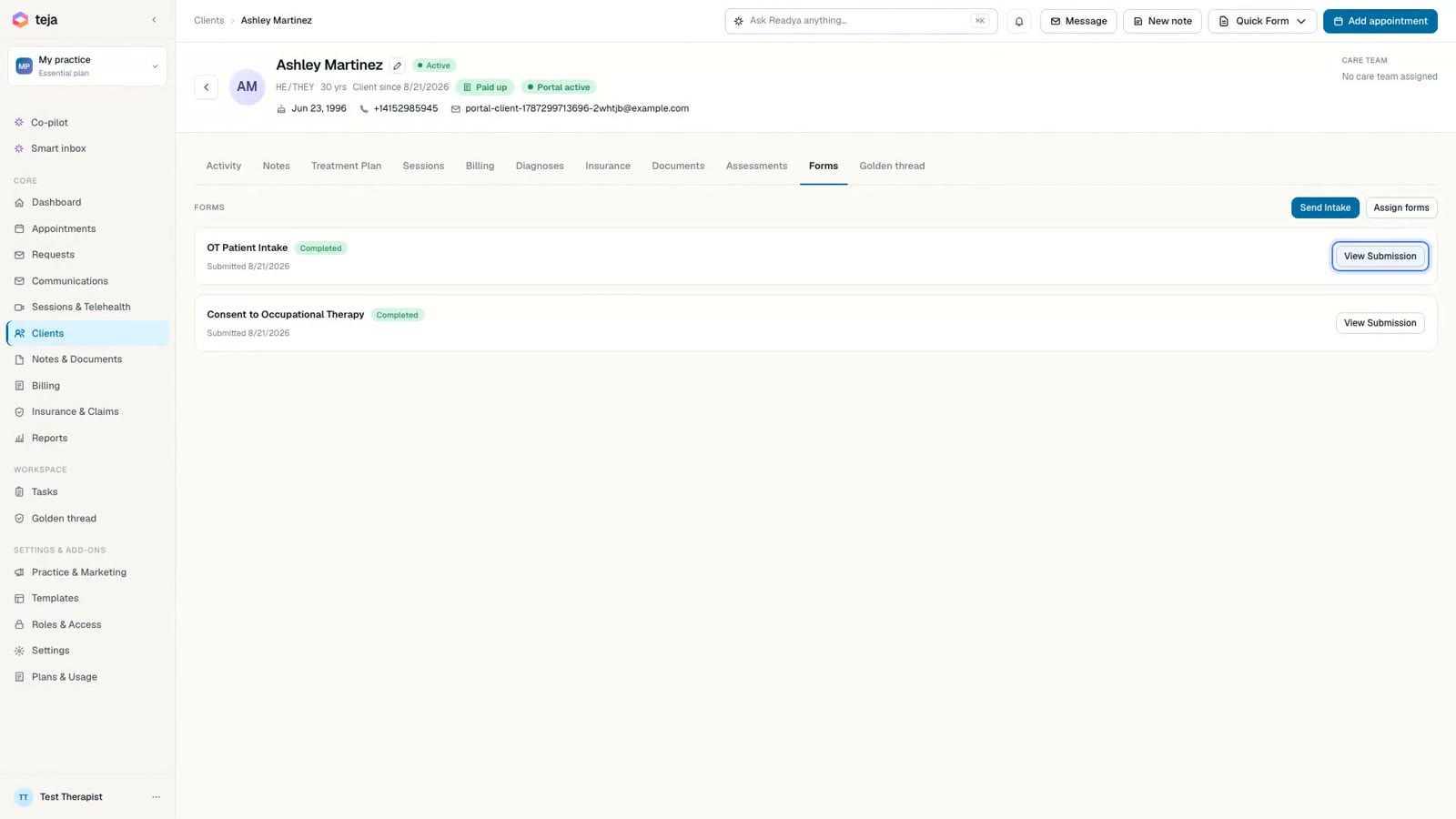1456x819 pixels.
Task: Open the notifications bell
Action: point(1019,21)
